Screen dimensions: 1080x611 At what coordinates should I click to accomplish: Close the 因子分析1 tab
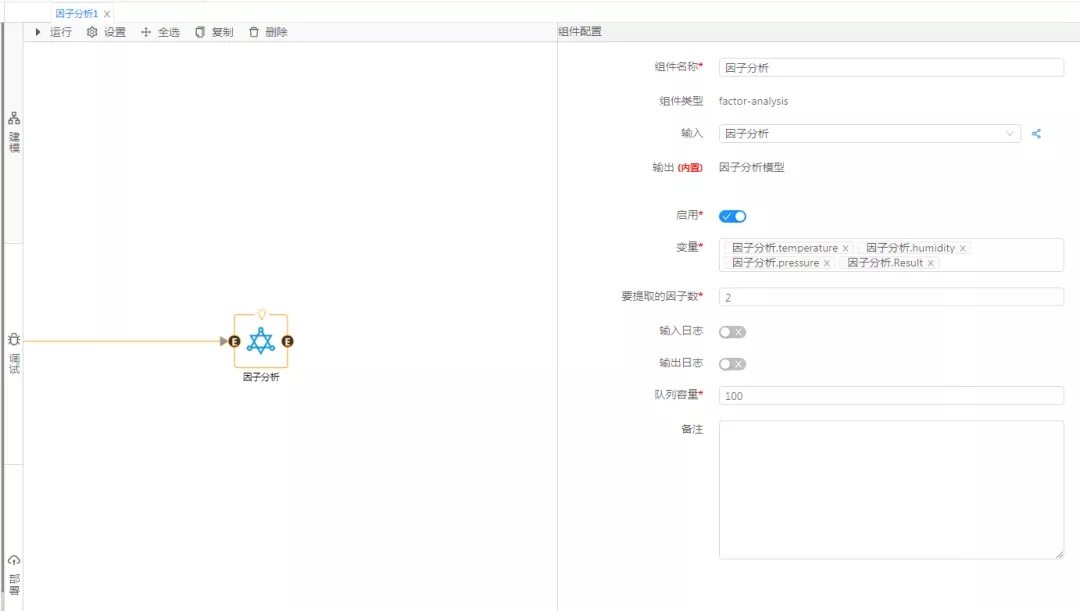point(107,14)
